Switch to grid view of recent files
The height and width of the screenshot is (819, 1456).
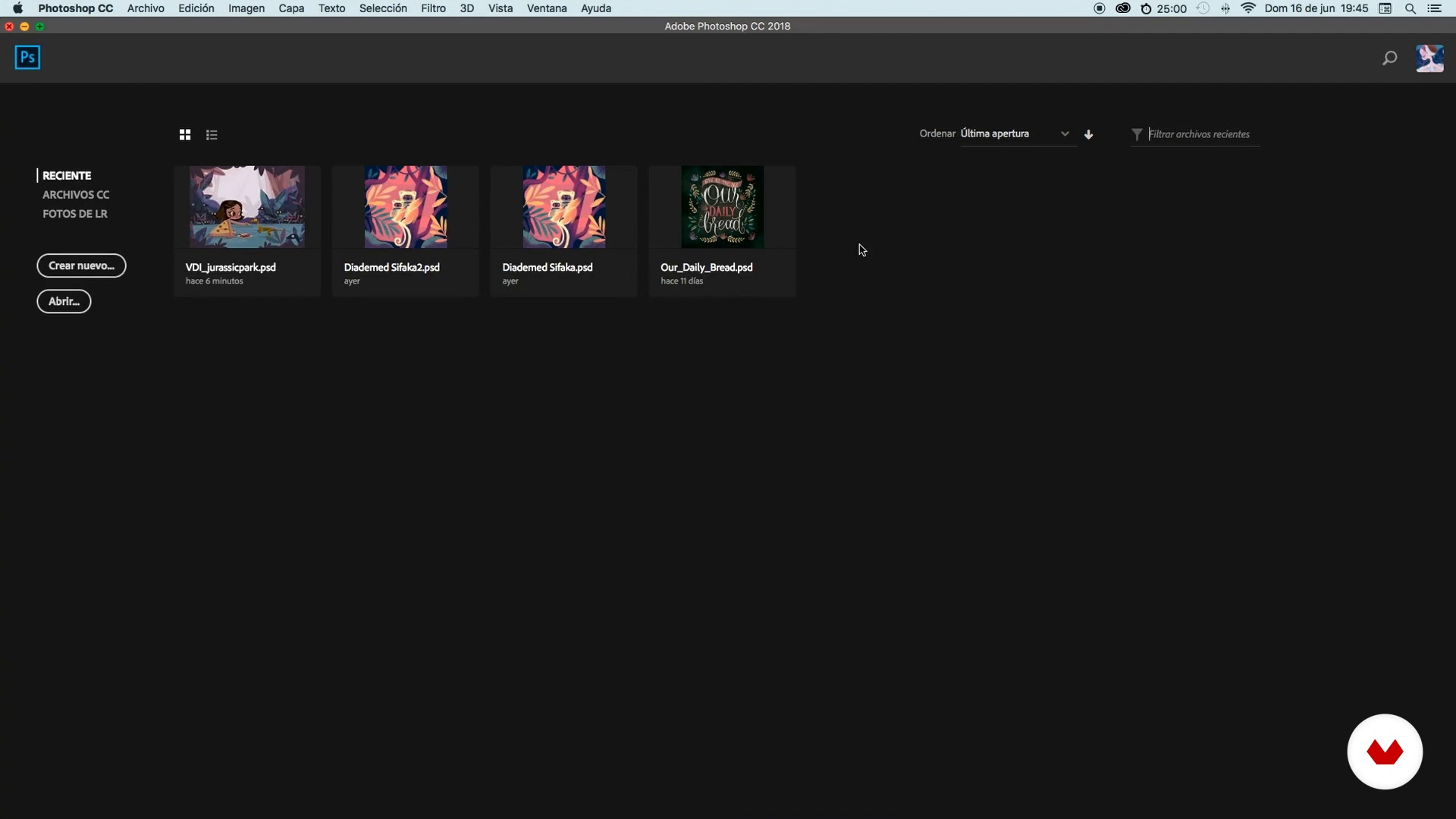tap(185, 135)
